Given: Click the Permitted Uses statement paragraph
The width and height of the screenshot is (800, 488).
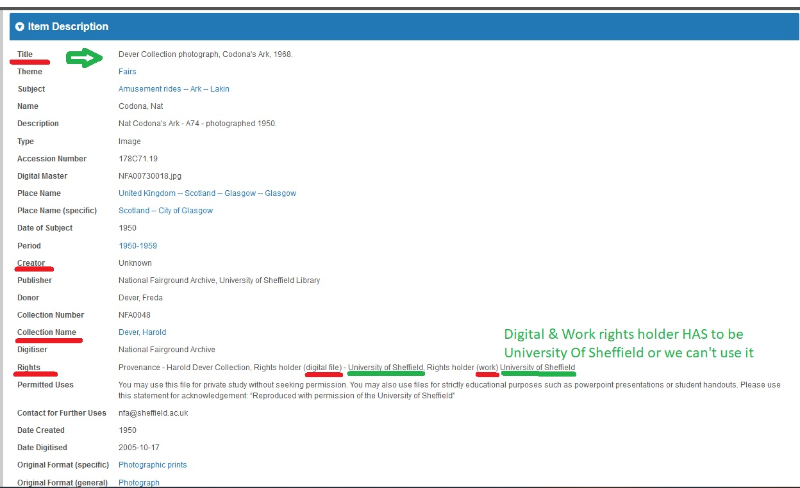Looking at the screenshot, I should [x=449, y=390].
